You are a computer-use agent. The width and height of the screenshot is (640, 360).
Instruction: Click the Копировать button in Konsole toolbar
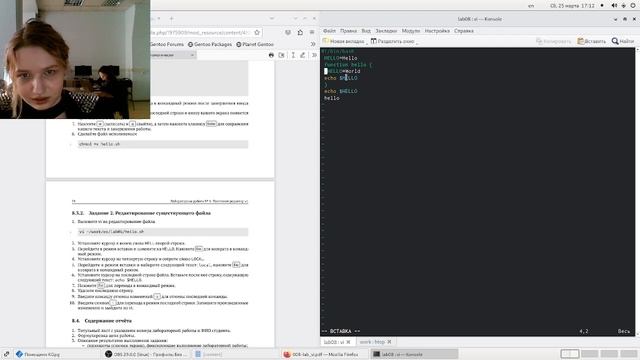(x=553, y=41)
